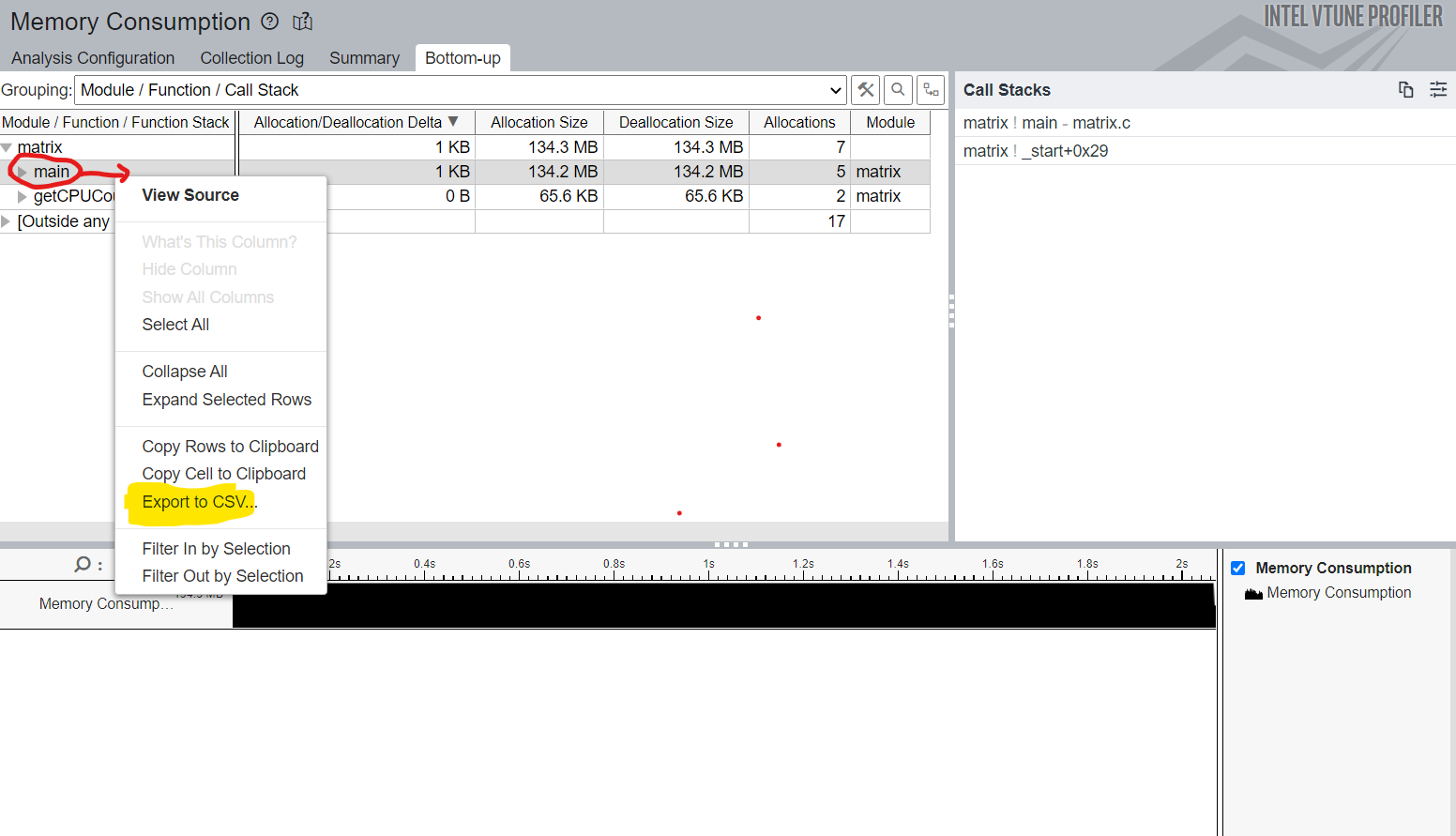Select View Source in the context menu
The width and height of the screenshot is (1456, 836).
pos(190,195)
